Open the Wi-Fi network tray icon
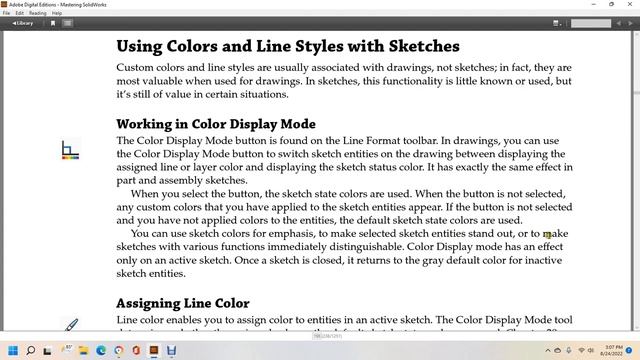Screen dimensions: 640x360 [x=582, y=351]
